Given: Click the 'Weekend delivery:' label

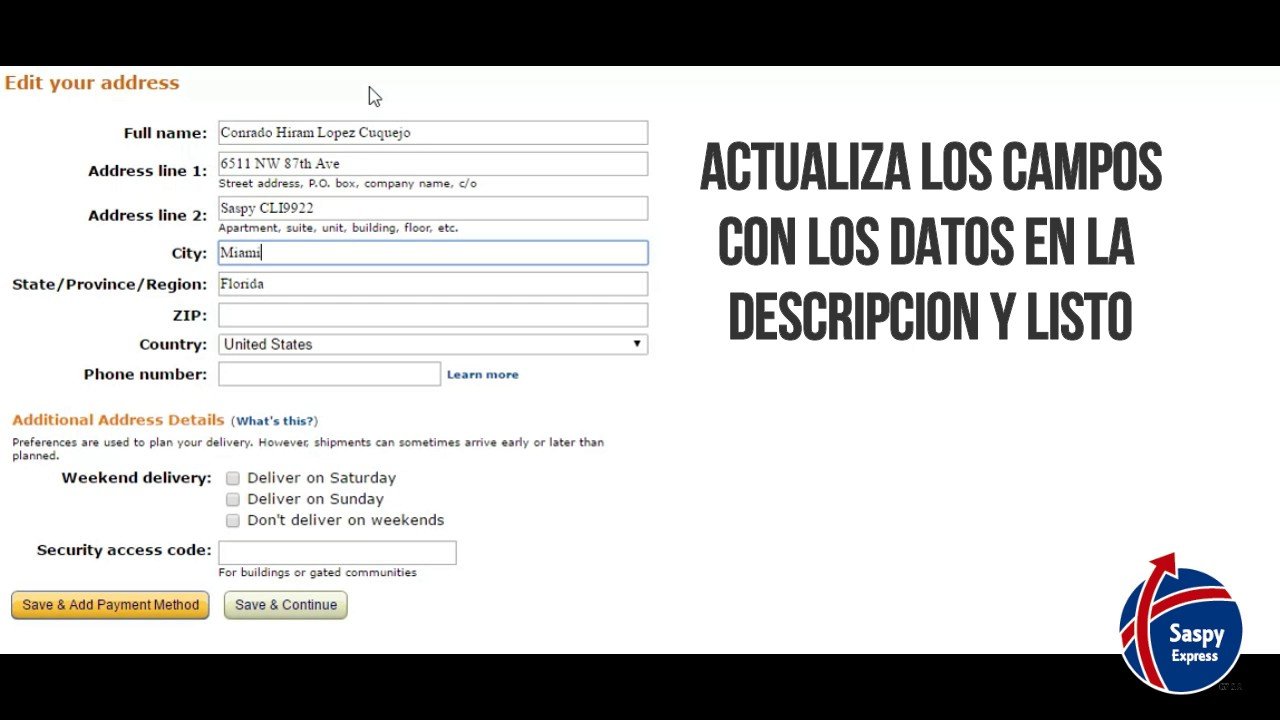Looking at the screenshot, I should click(x=136, y=478).
